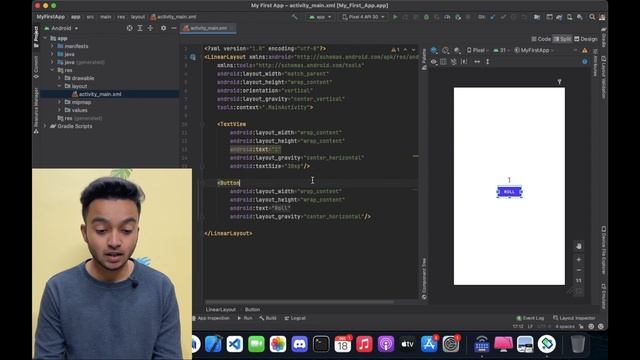Click the Debug app bug icon
The image size is (640, 360).
point(426,17)
